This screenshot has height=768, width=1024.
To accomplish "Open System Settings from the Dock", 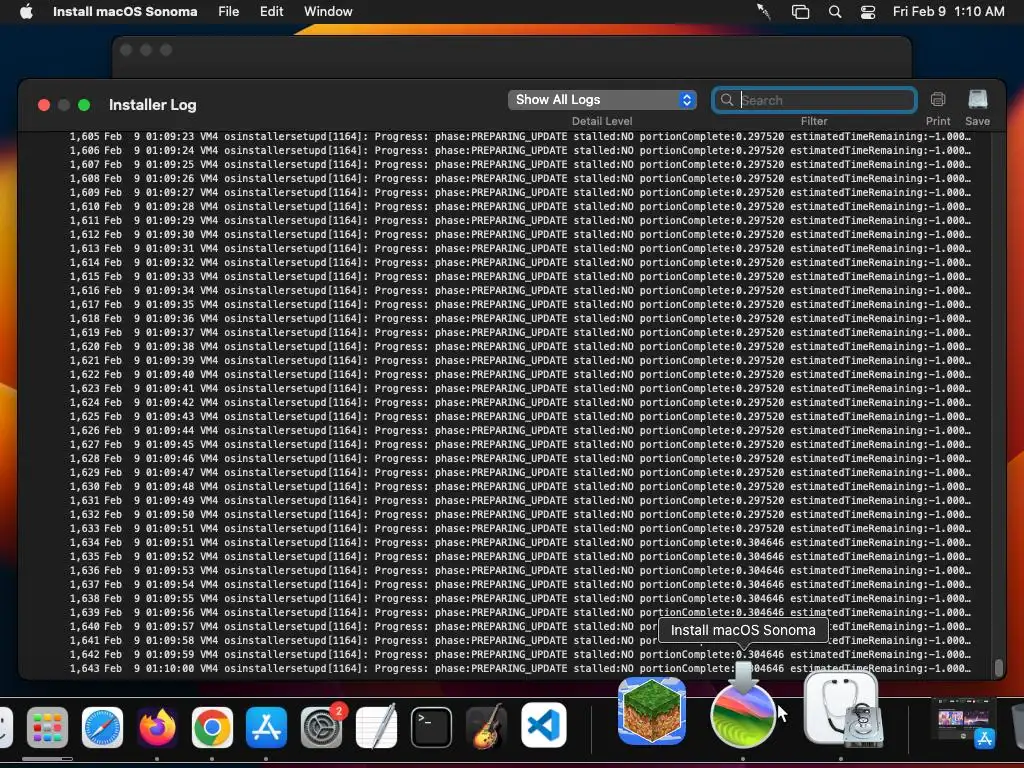I will coord(321,727).
